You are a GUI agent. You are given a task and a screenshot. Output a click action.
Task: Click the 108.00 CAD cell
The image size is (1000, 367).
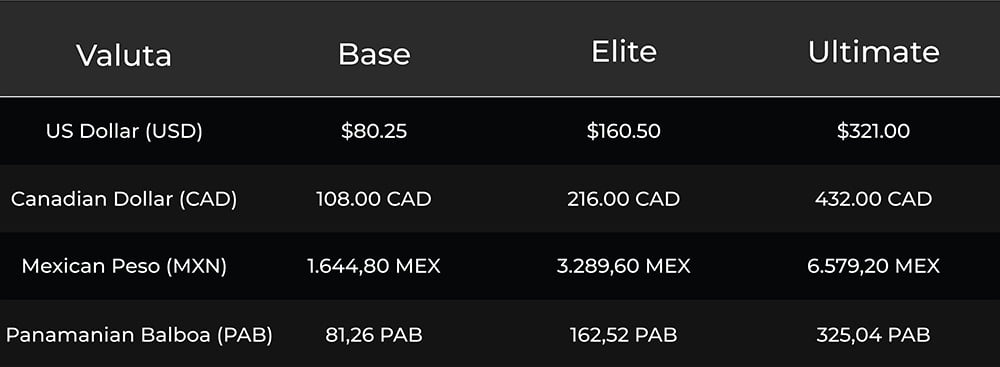tap(374, 198)
